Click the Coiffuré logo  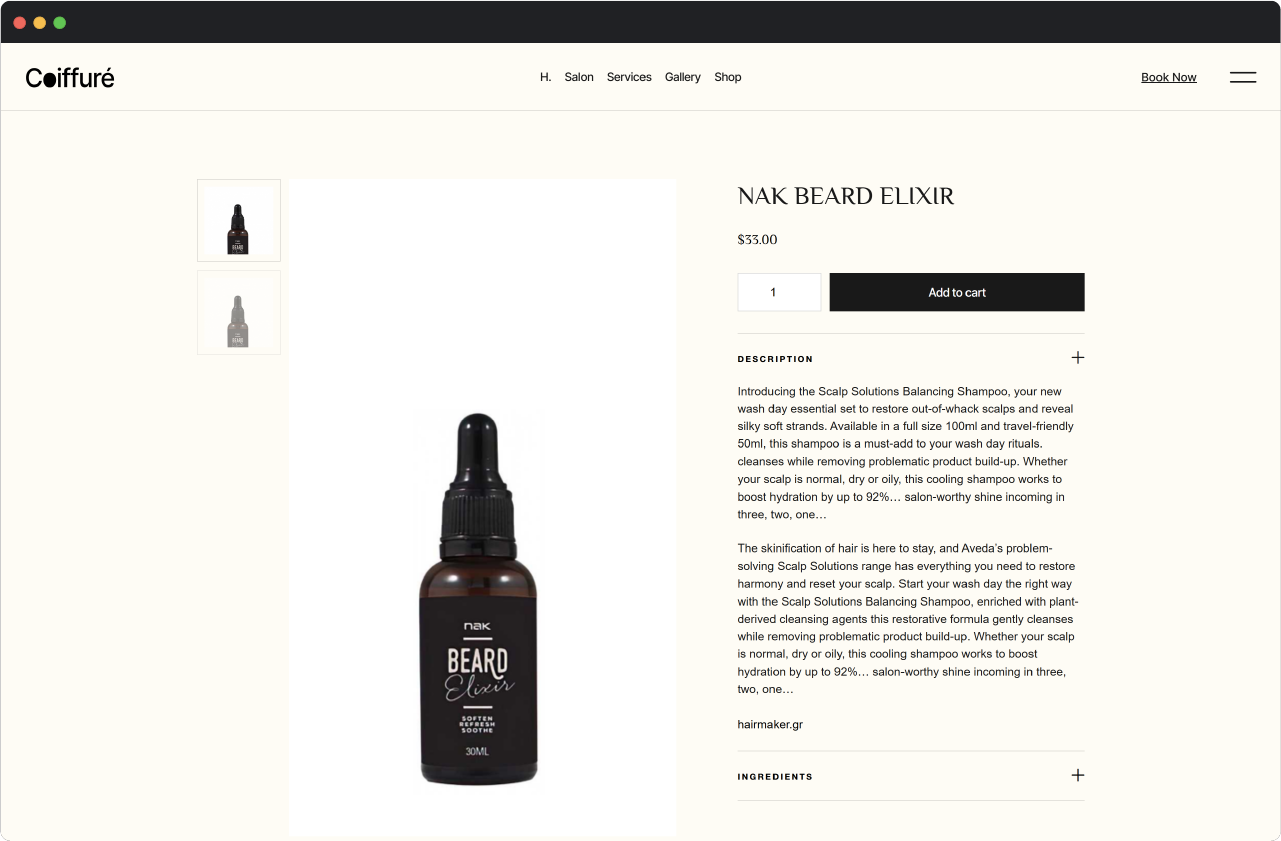point(70,77)
